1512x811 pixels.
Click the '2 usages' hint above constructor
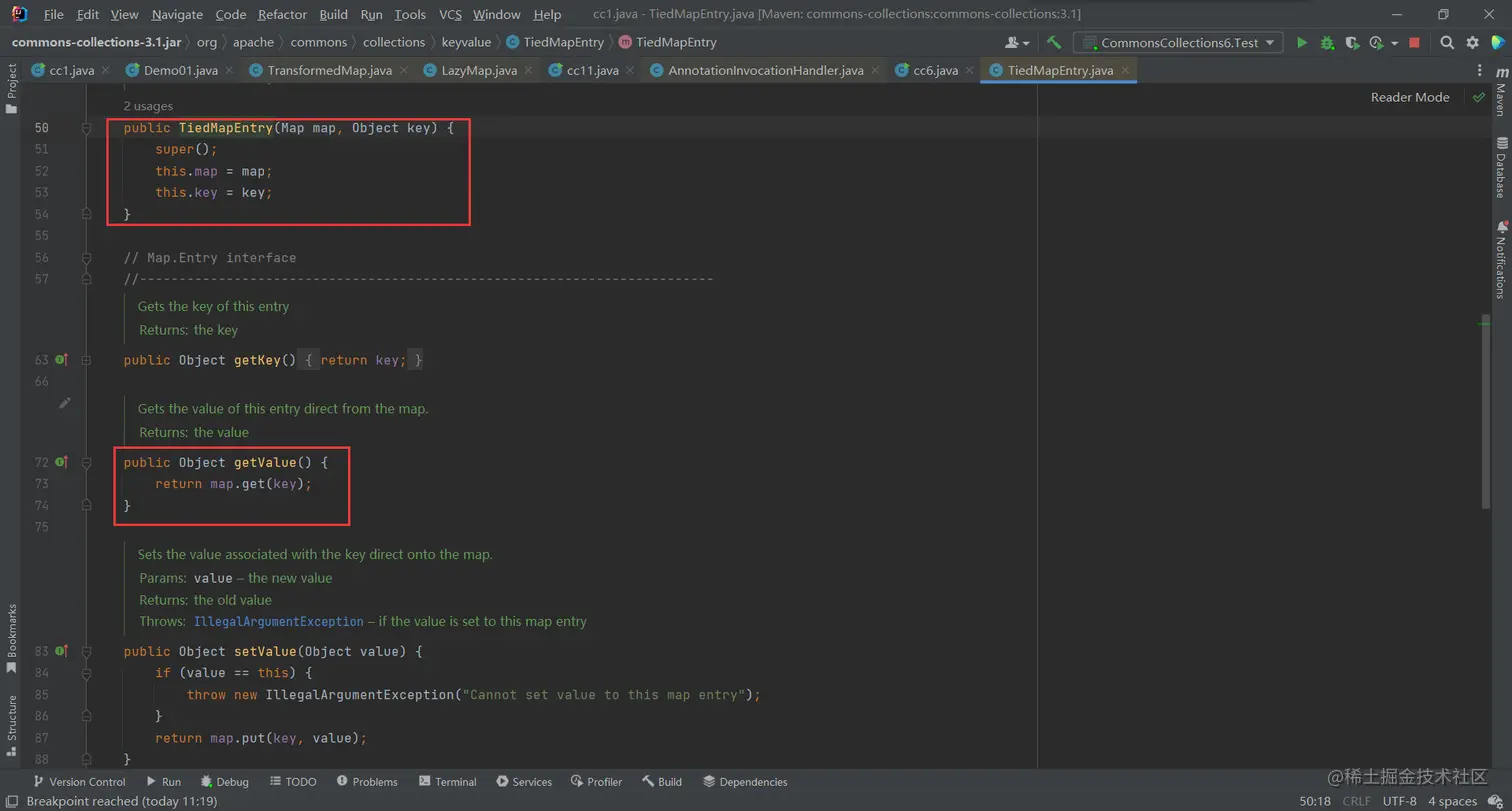coord(148,105)
